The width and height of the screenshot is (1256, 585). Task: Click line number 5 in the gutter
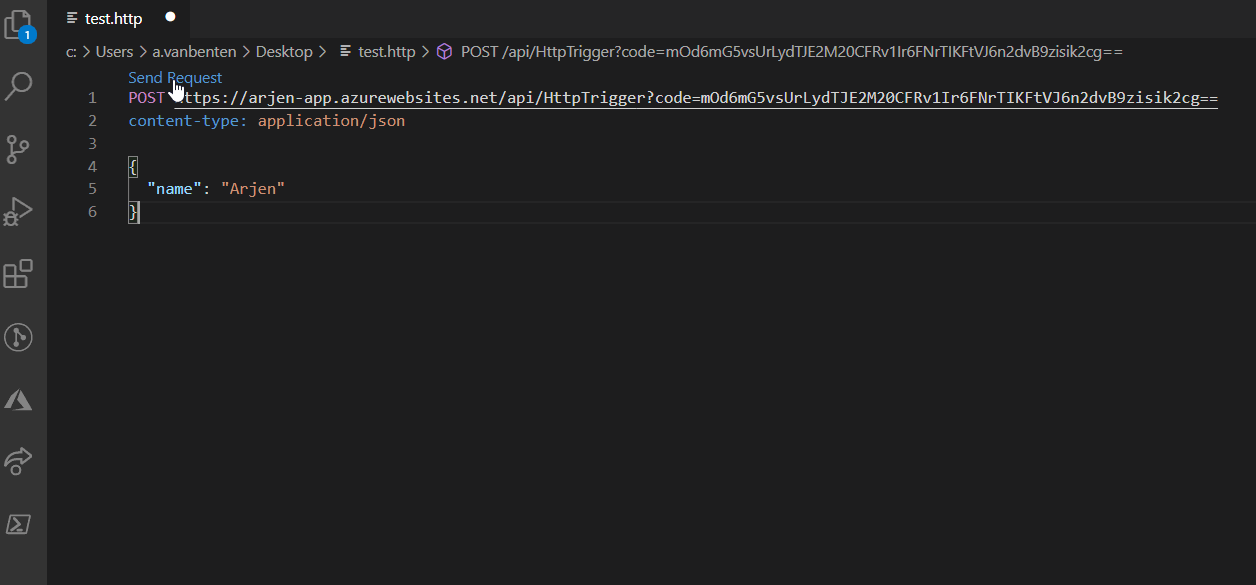click(x=93, y=189)
